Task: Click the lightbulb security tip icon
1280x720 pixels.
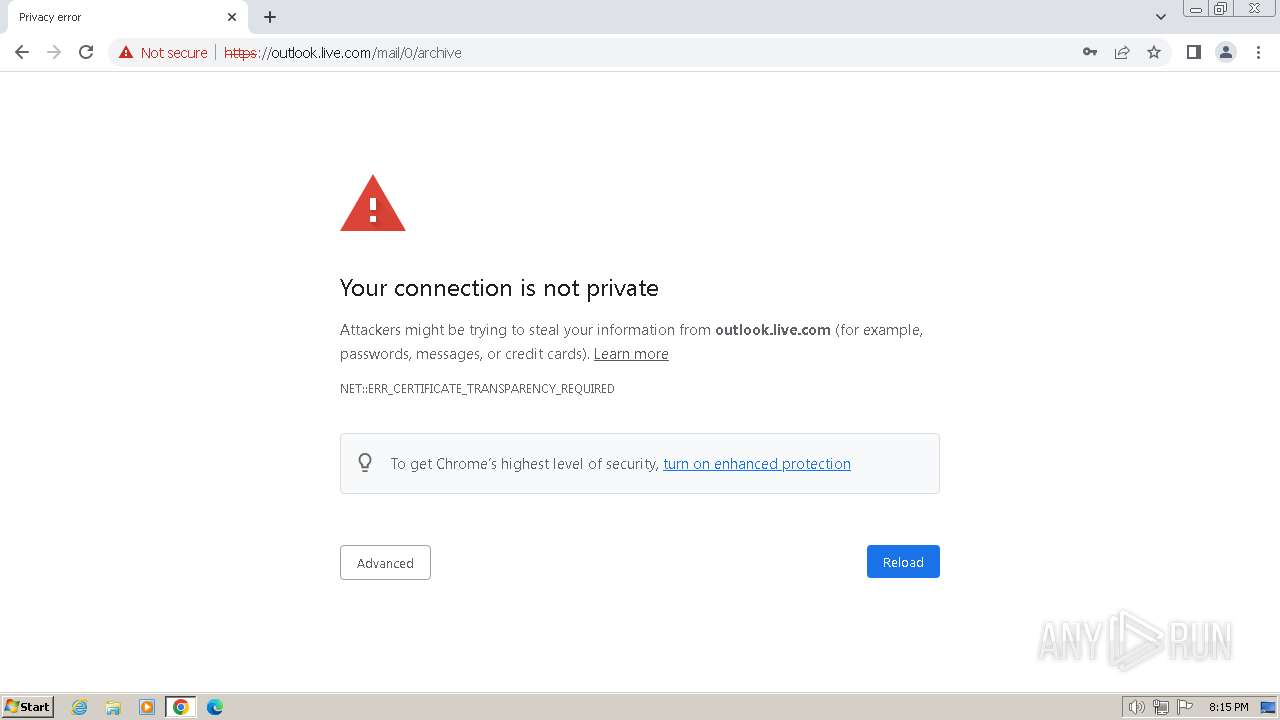Action: pyautogui.click(x=365, y=462)
